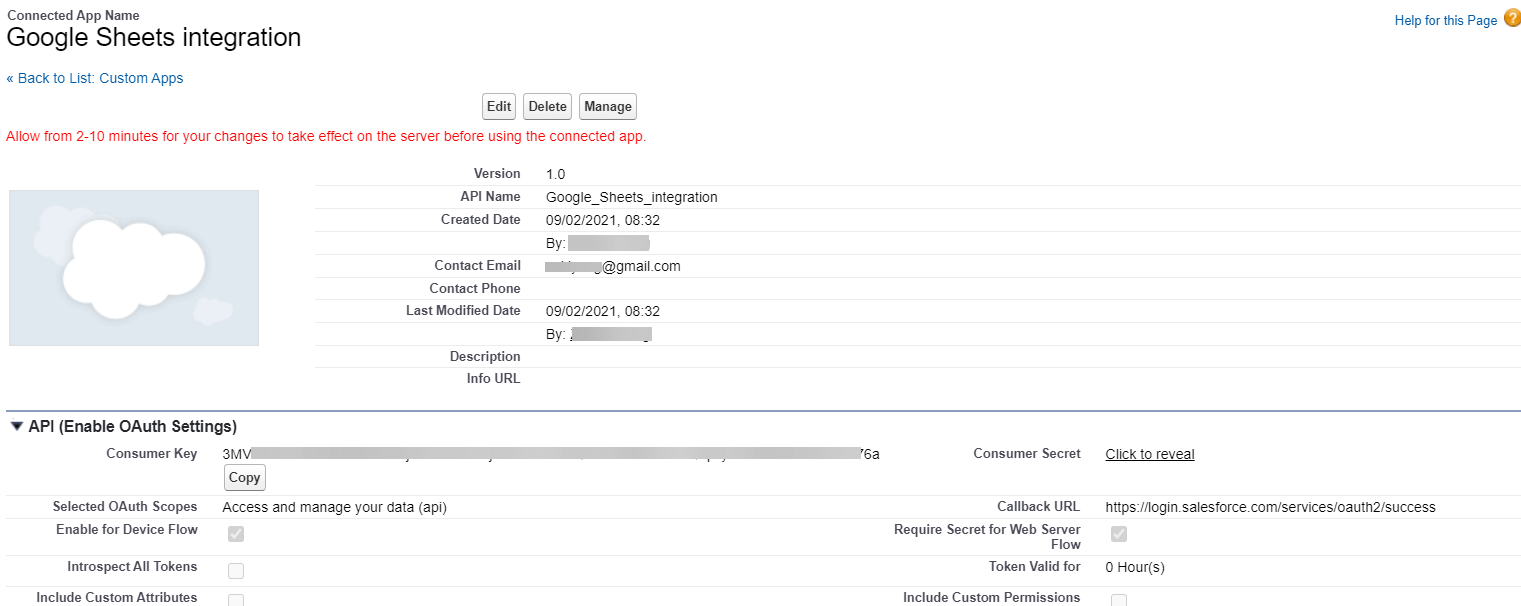Select the Callback URL text

[1270, 507]
